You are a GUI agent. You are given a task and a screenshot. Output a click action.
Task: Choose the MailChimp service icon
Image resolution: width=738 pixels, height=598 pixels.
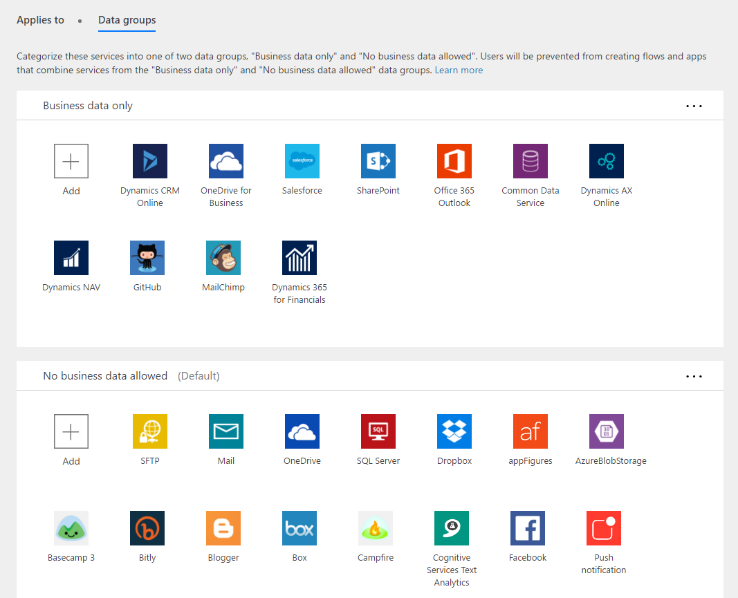point(223,258)
